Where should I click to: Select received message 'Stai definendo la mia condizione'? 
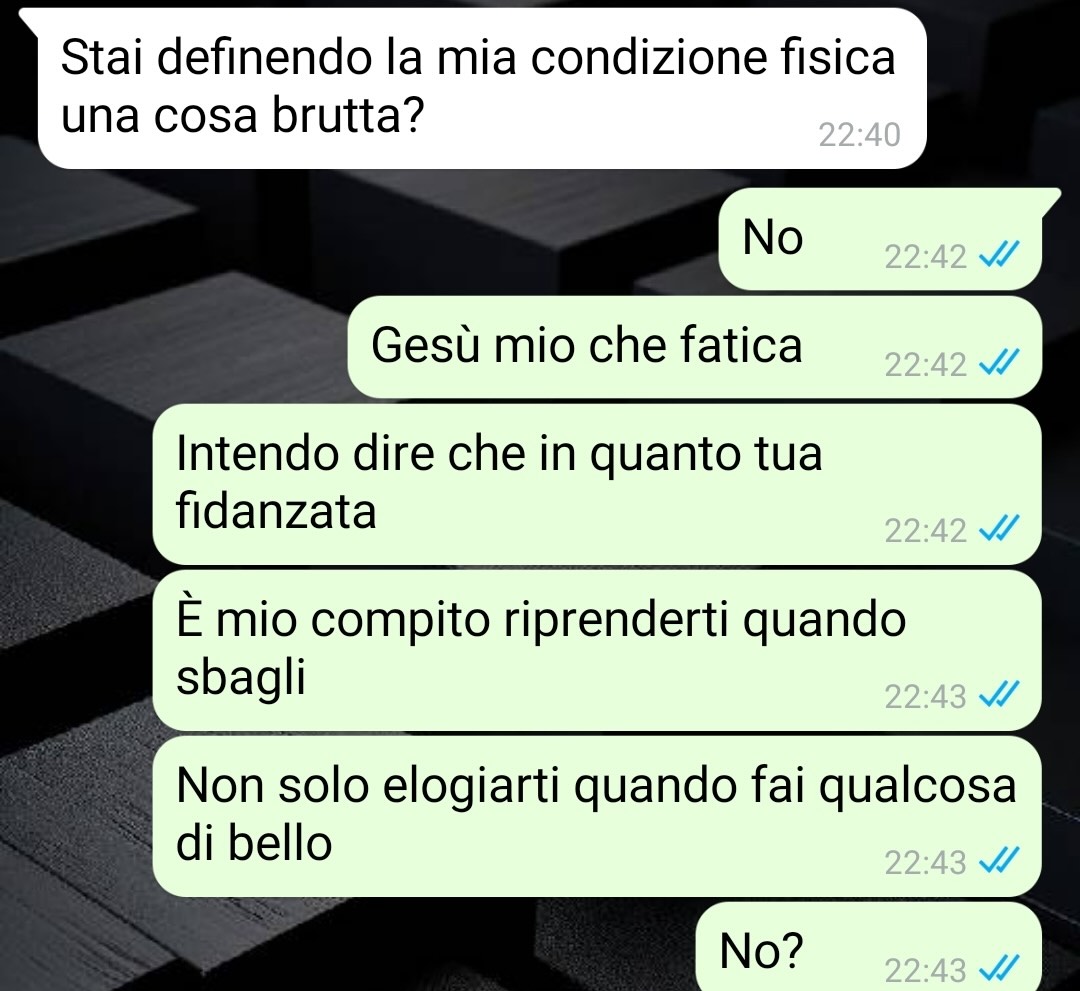[482, 88]
